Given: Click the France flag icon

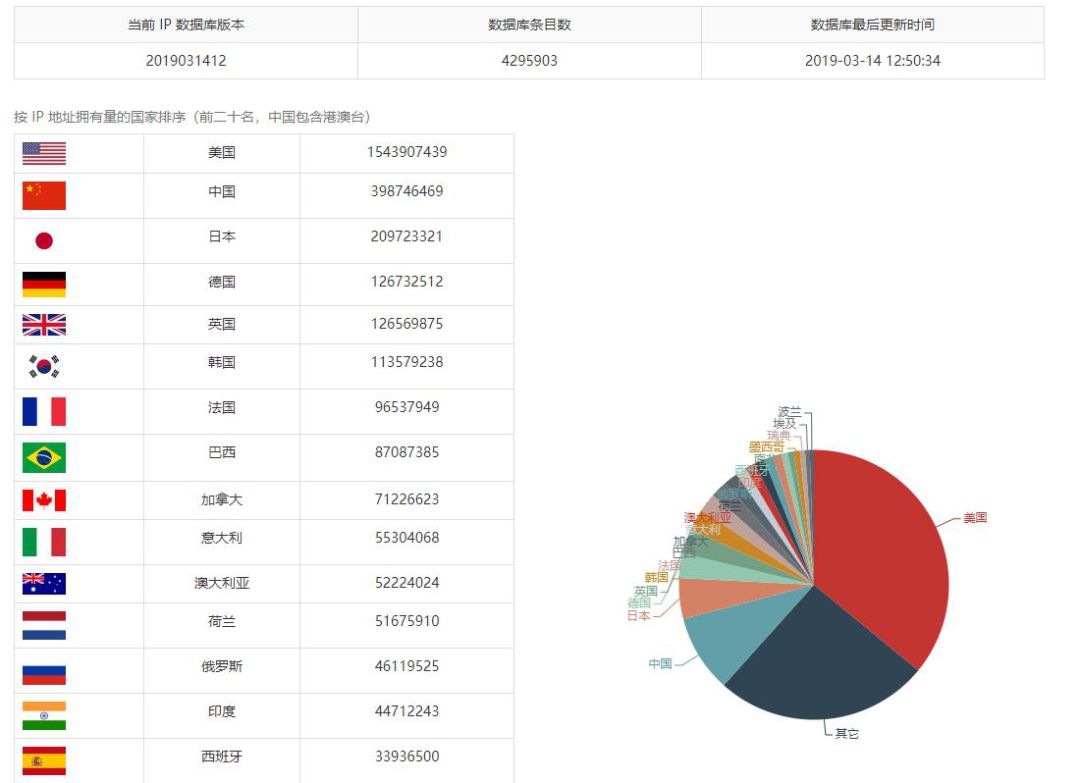Looking at the screenshot, I should pyautogui.click(x=44, y=411).
